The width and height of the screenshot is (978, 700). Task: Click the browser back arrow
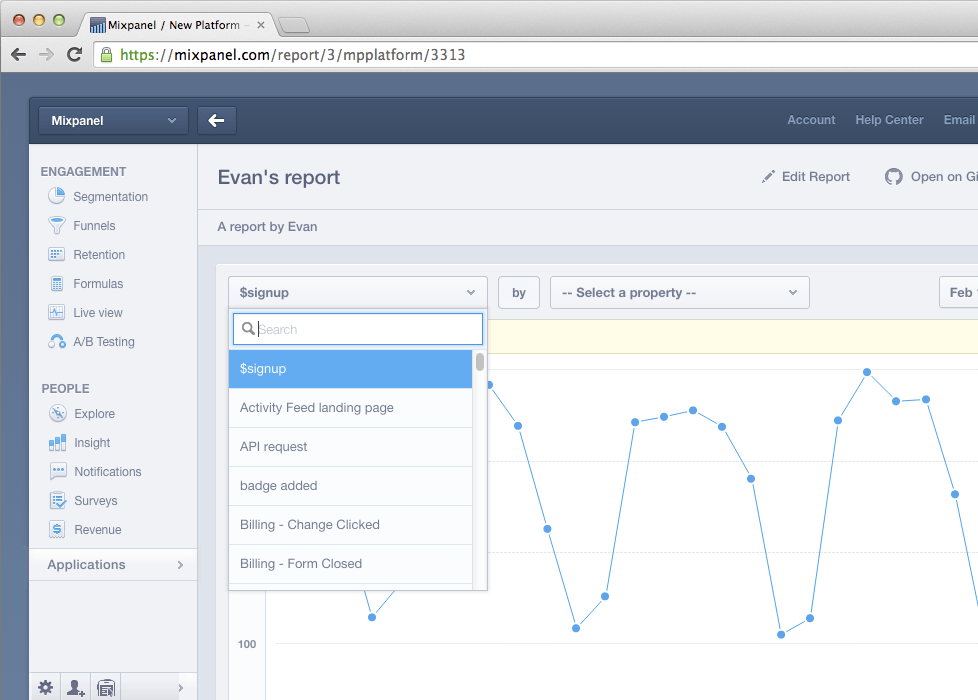click(x=19, y=55)
